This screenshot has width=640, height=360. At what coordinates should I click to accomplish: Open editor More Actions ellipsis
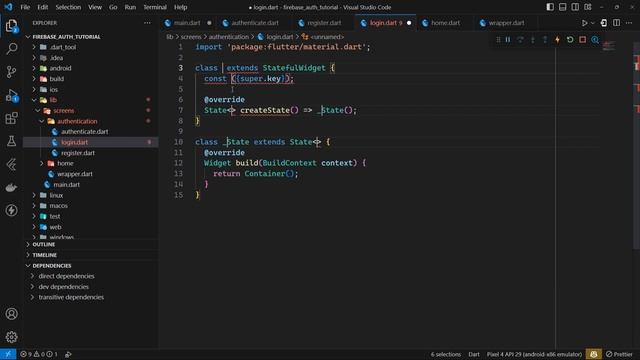629,23
